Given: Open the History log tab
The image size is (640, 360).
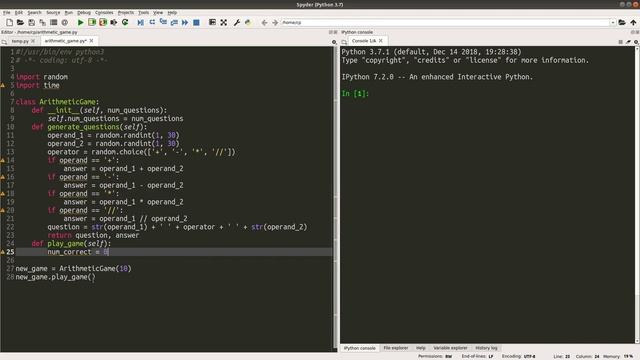Looking at the screenshot, I should pos(486,348).
